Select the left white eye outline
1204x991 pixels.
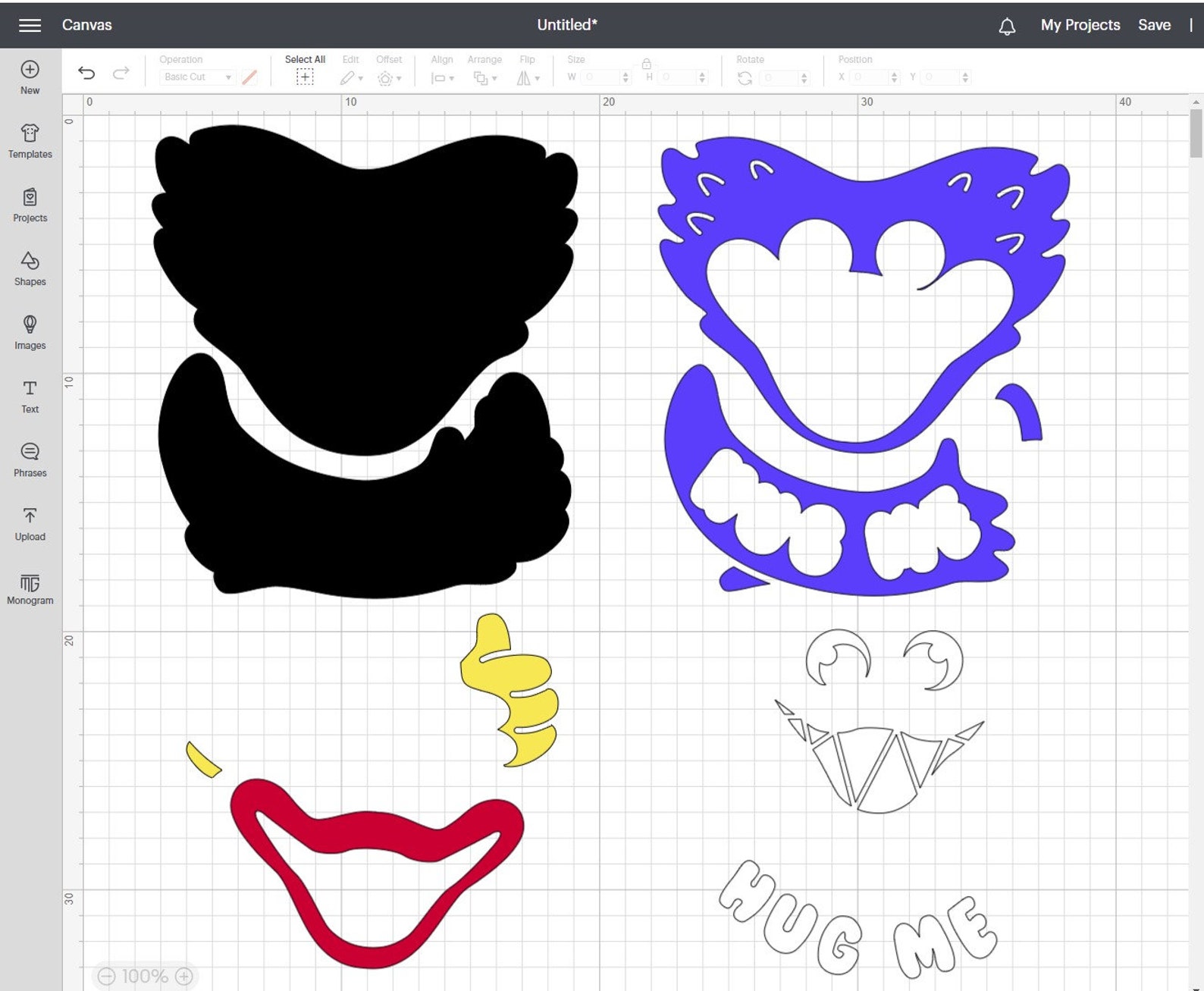point(838,657)
